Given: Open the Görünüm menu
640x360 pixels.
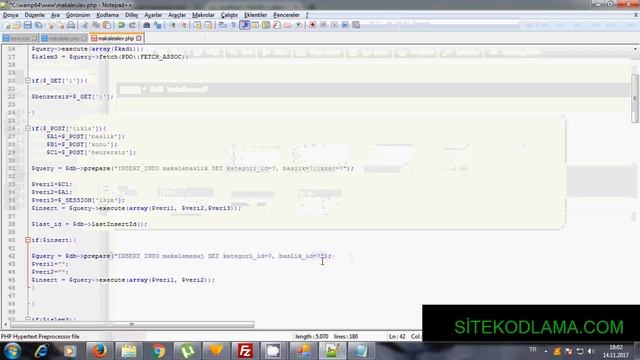Looking at the screenshot, I should 78,15.
